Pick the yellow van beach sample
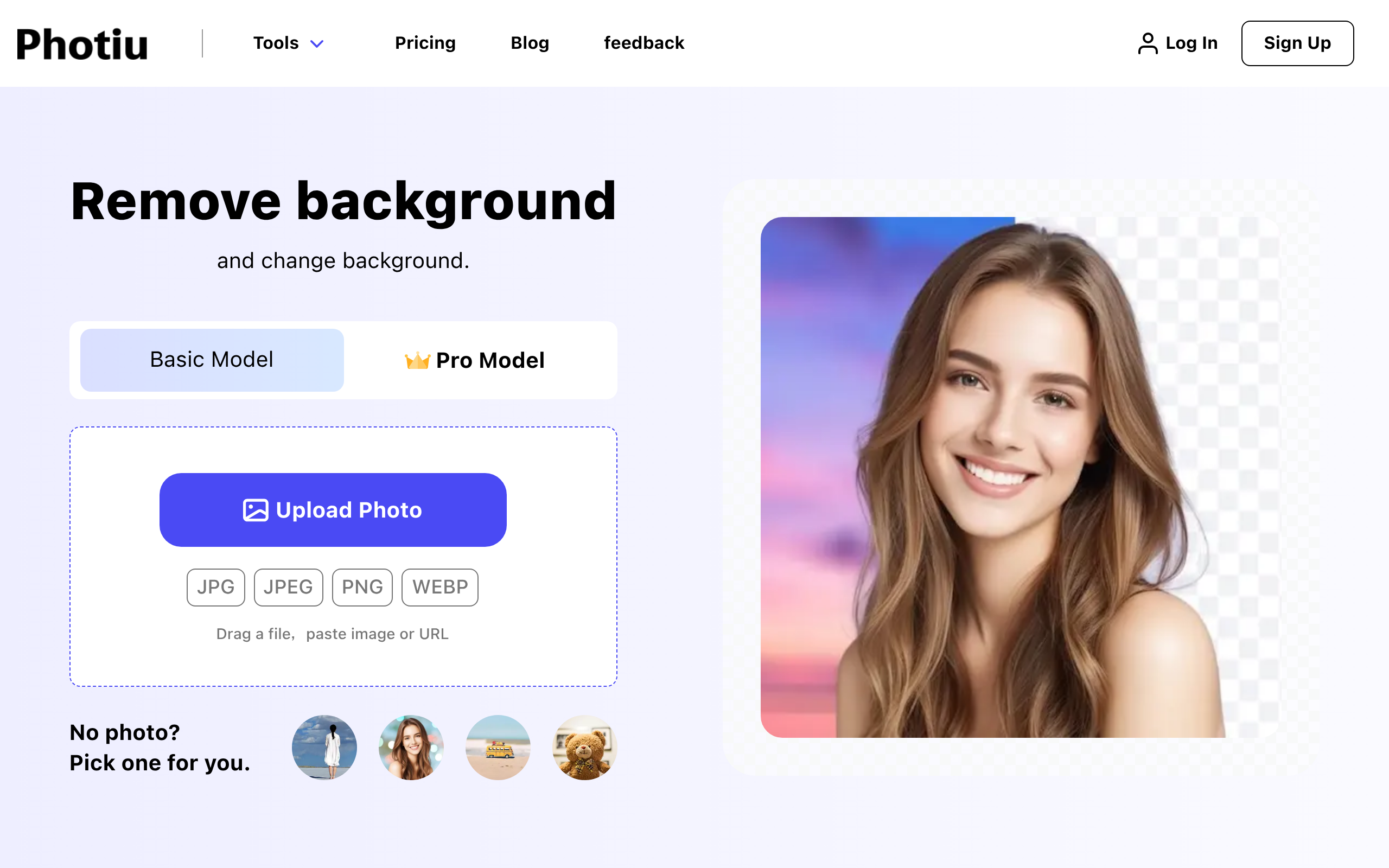The height and width of the screenshot is (868, 1389). click(498, 748)
